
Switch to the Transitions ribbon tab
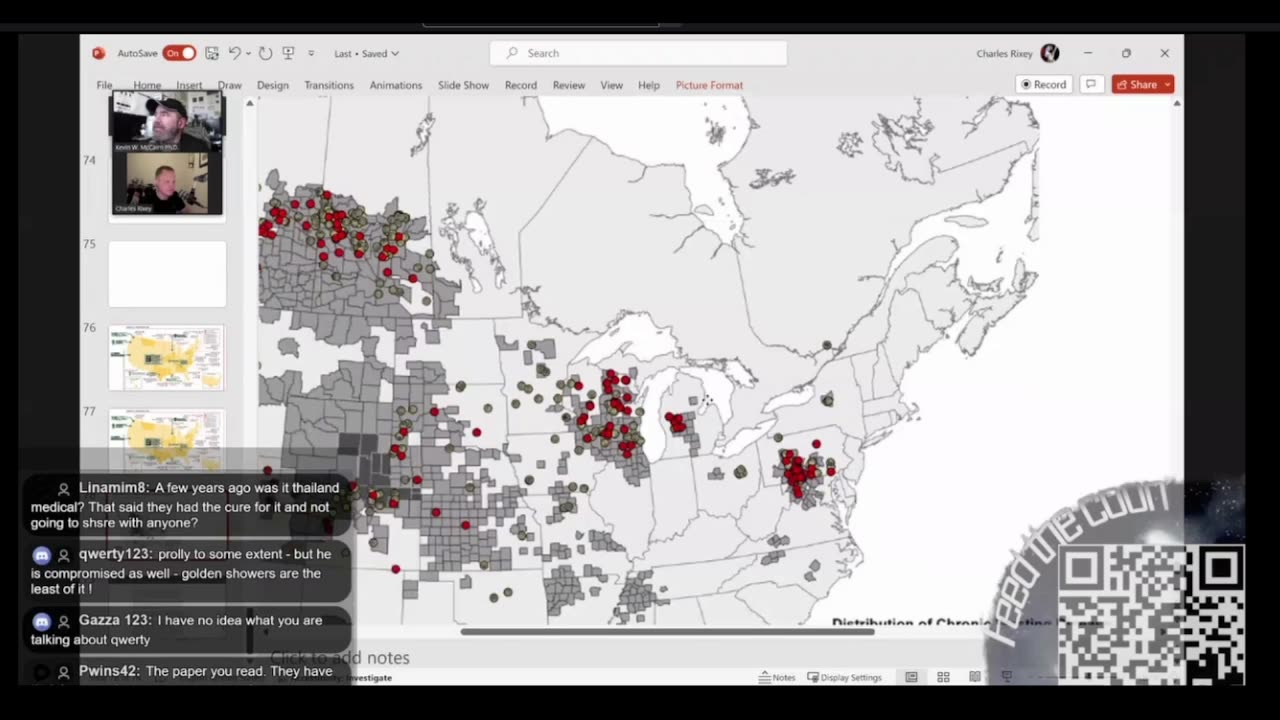[x=329, y=85]
